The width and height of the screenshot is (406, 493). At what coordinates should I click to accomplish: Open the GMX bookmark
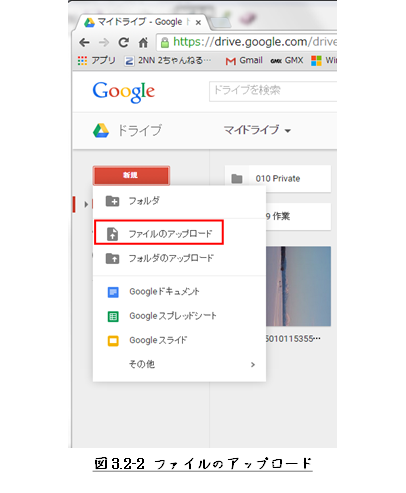click(287, 60)
